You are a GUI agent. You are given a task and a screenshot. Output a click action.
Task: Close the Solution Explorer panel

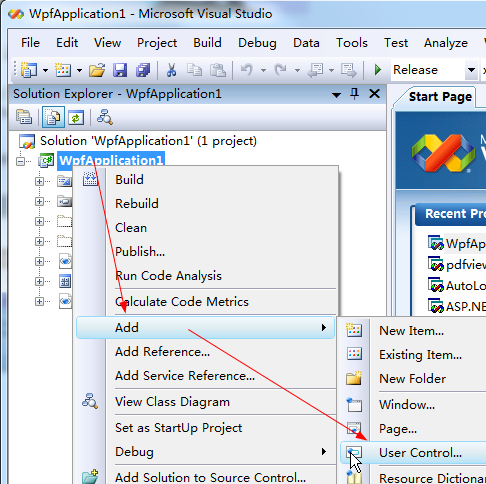tap(375, 94)
